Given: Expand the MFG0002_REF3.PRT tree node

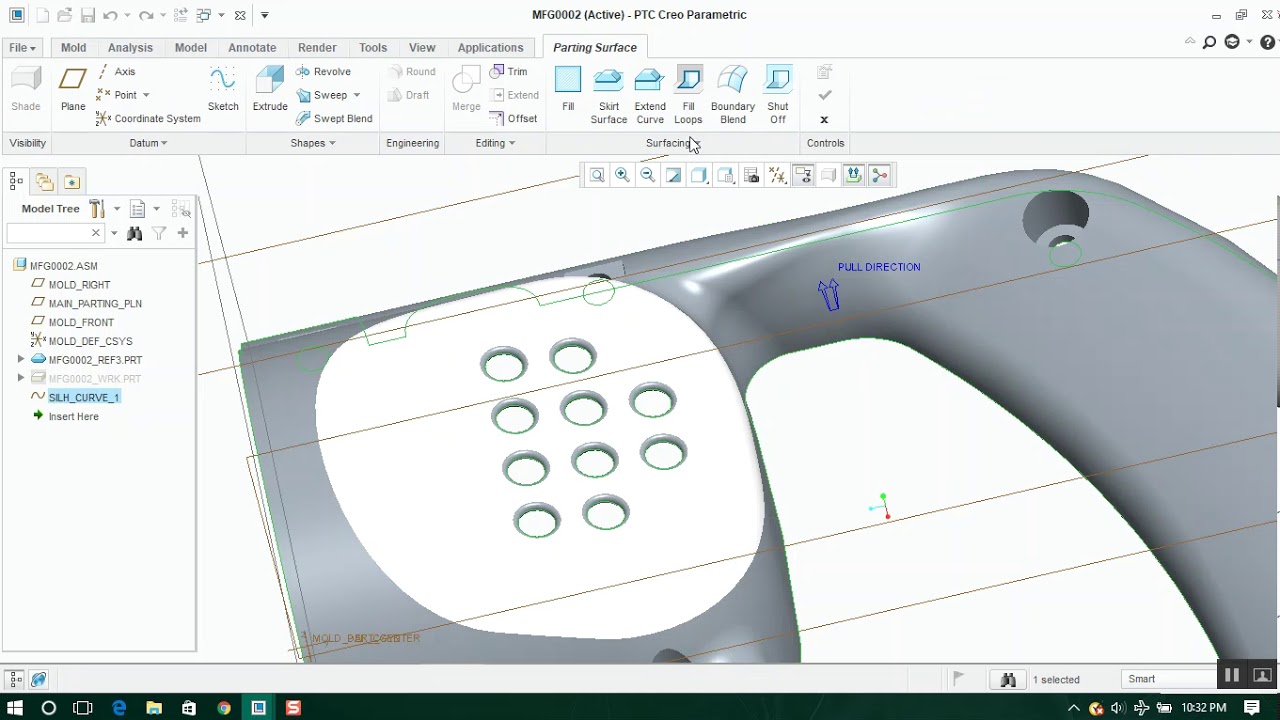Looking at the screenshot, I should click(x=21, y=359).
